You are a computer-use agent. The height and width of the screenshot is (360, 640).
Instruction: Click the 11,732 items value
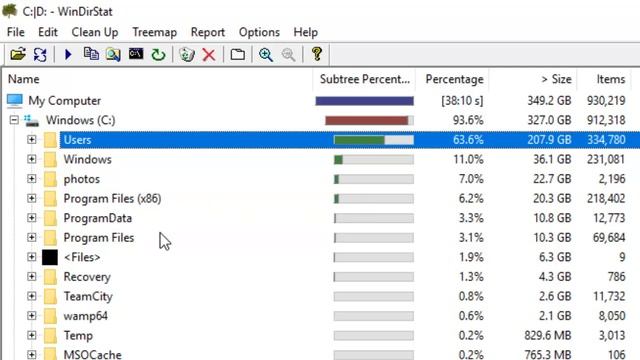[x=609, y=296]
